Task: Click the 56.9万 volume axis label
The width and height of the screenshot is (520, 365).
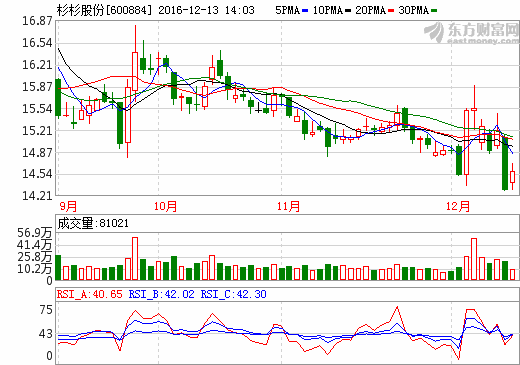Action: pyautogui.click(x=35, y=233)
